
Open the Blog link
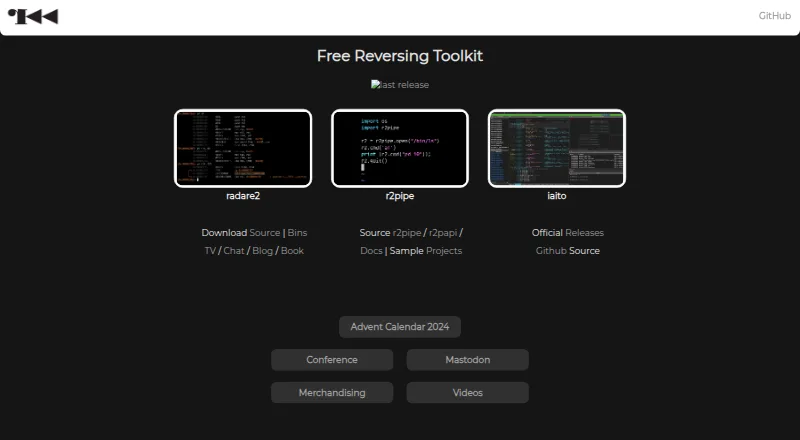pyautogui.click(x=262, y=251)
